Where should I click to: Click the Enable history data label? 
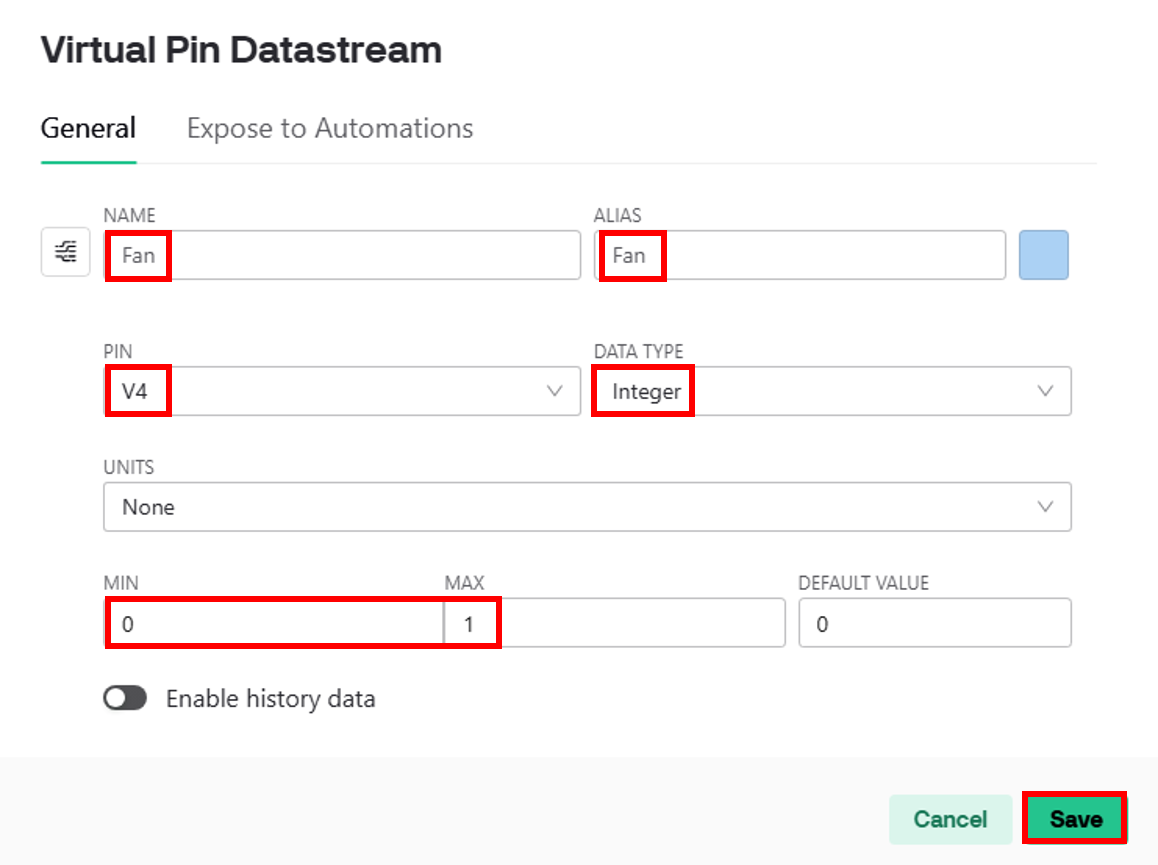(271, 698)
